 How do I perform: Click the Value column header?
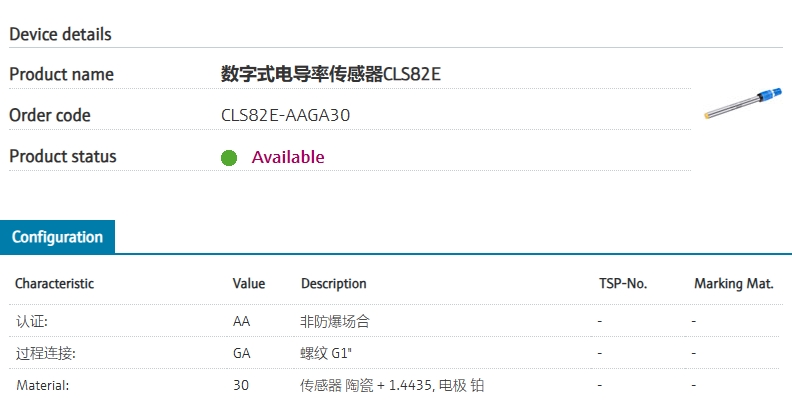[249, 283]
